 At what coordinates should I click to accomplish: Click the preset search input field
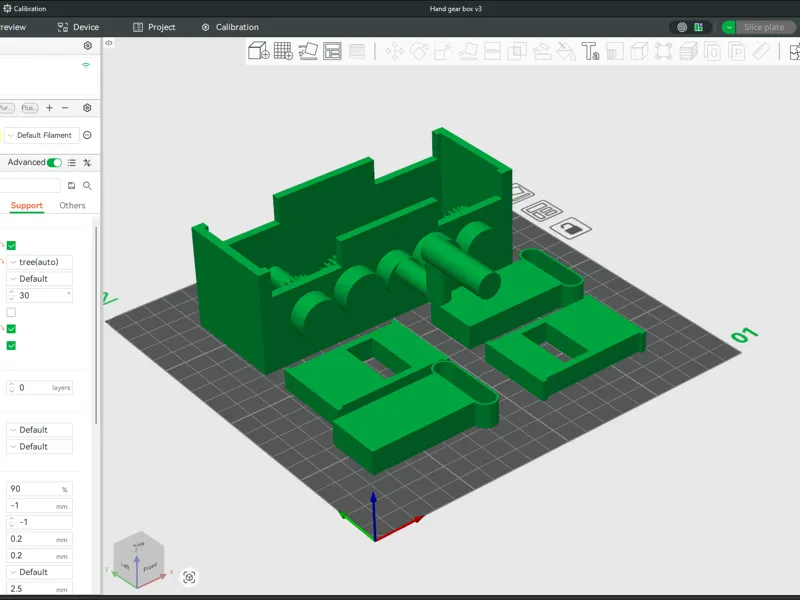coord(30,186)
